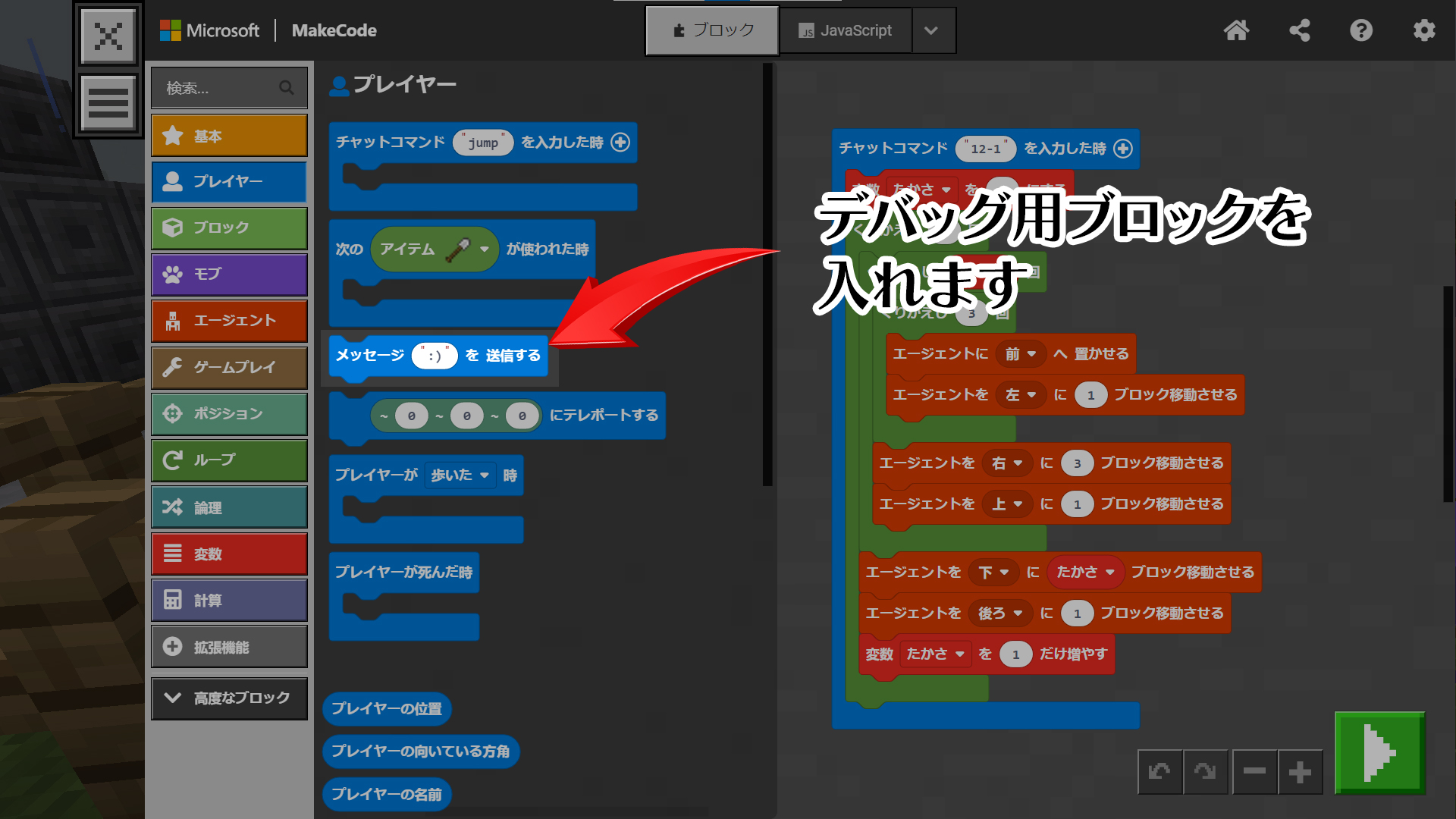Screen dimensions: 1456x819
Task: Expand the language dropdown next to JavaScript
Action: click(932, 30)
